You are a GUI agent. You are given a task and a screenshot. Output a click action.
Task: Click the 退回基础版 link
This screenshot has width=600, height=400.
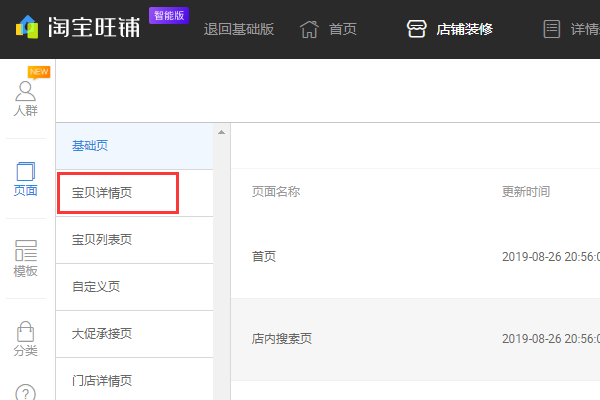pyautogui.click(x=238, y=29)
